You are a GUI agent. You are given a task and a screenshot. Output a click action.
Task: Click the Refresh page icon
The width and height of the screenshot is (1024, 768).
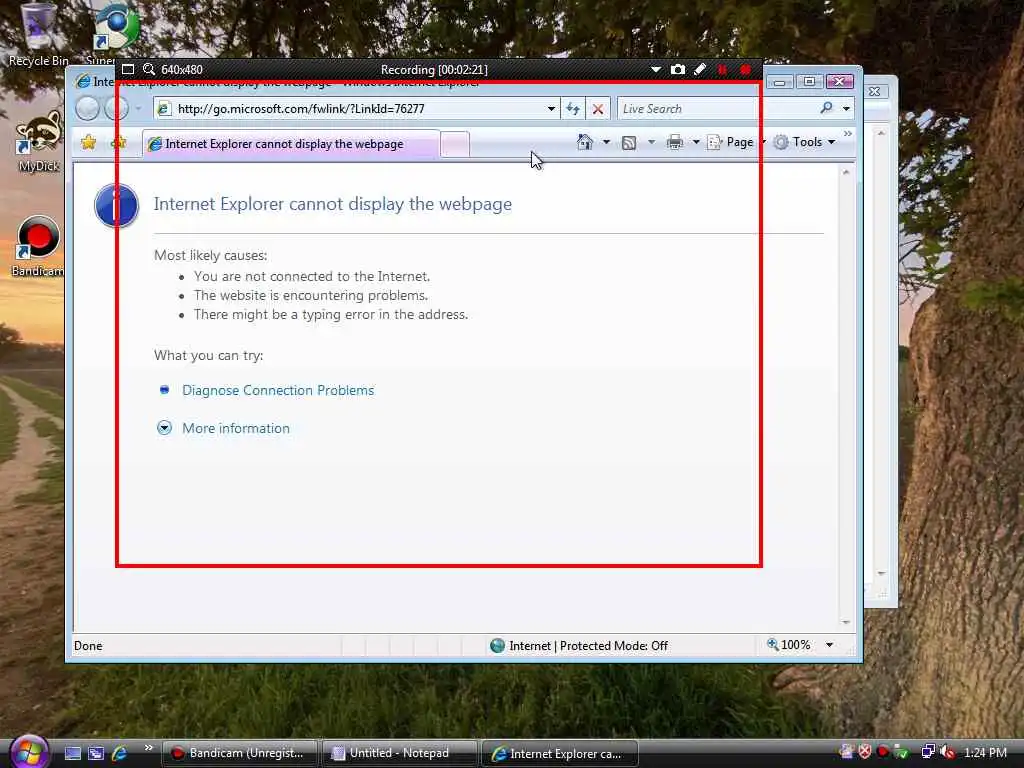click(x=573, y=108)
